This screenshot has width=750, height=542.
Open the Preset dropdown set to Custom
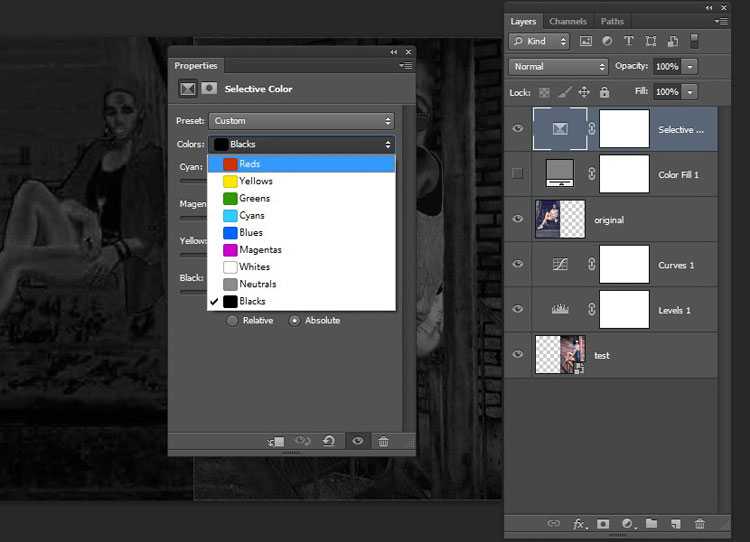coord(302,121)
